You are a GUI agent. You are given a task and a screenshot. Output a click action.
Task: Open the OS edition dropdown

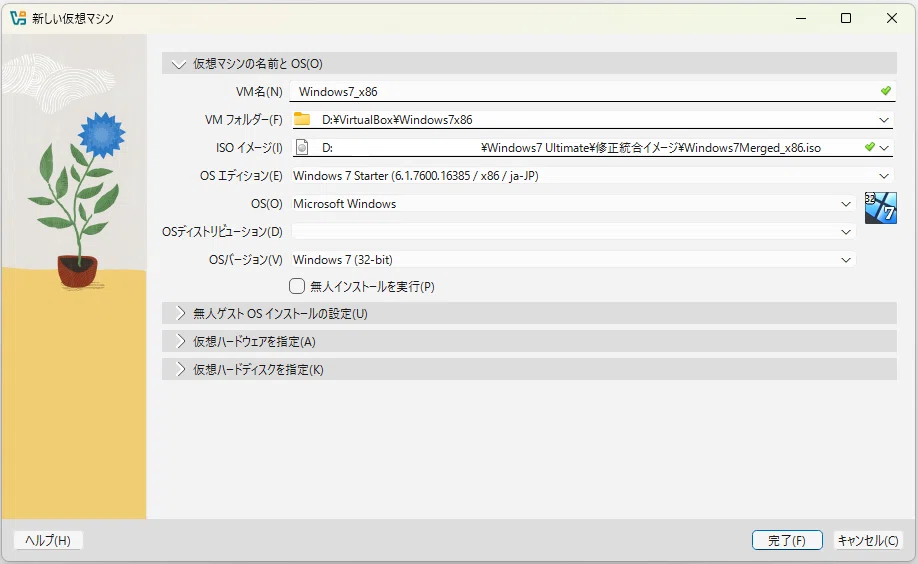click(x=592, y=176)
